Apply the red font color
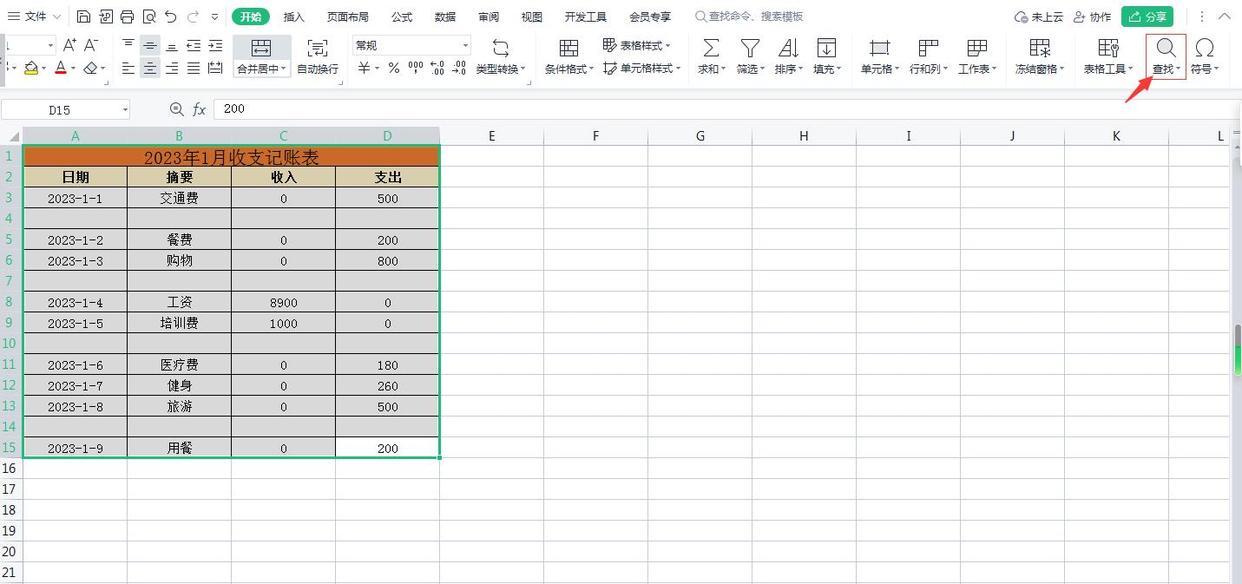Viewport: 1242px width, 584px height. point(60,68)
